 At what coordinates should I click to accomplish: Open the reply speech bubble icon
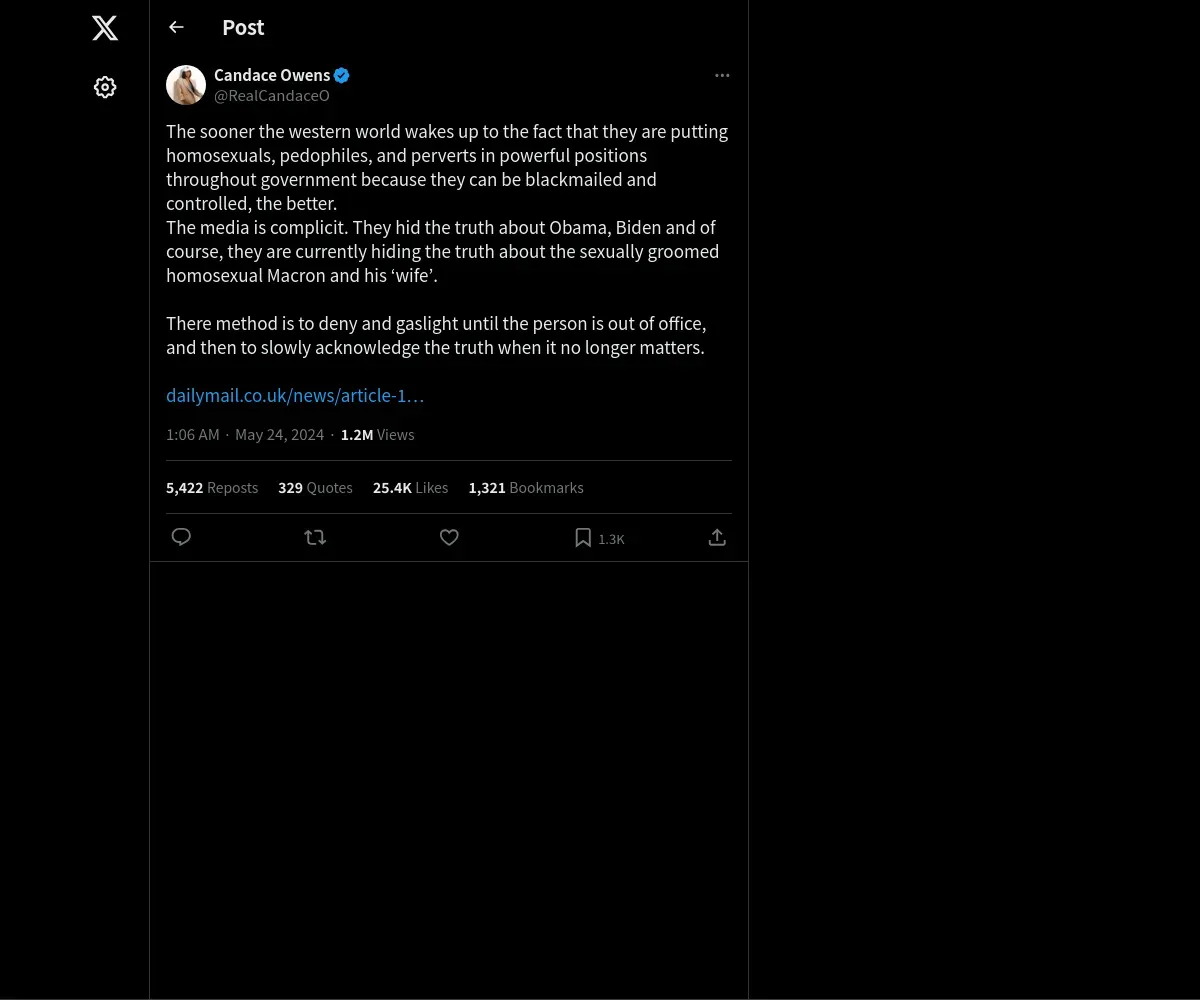click(181, 537)
